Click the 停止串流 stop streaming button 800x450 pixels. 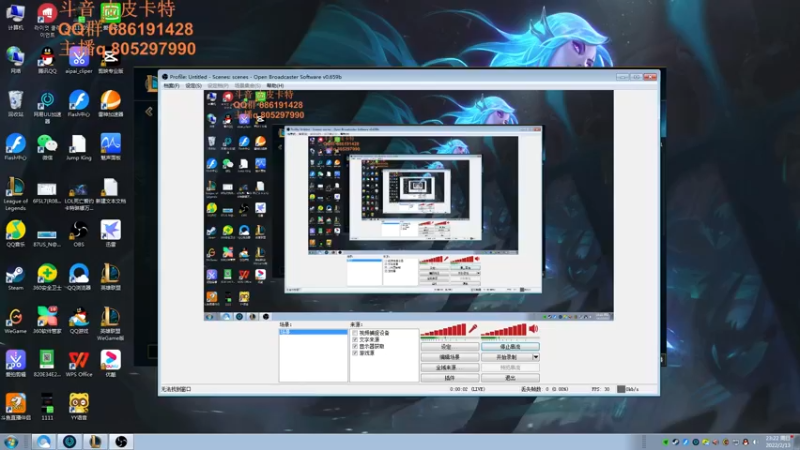point(510,347)
